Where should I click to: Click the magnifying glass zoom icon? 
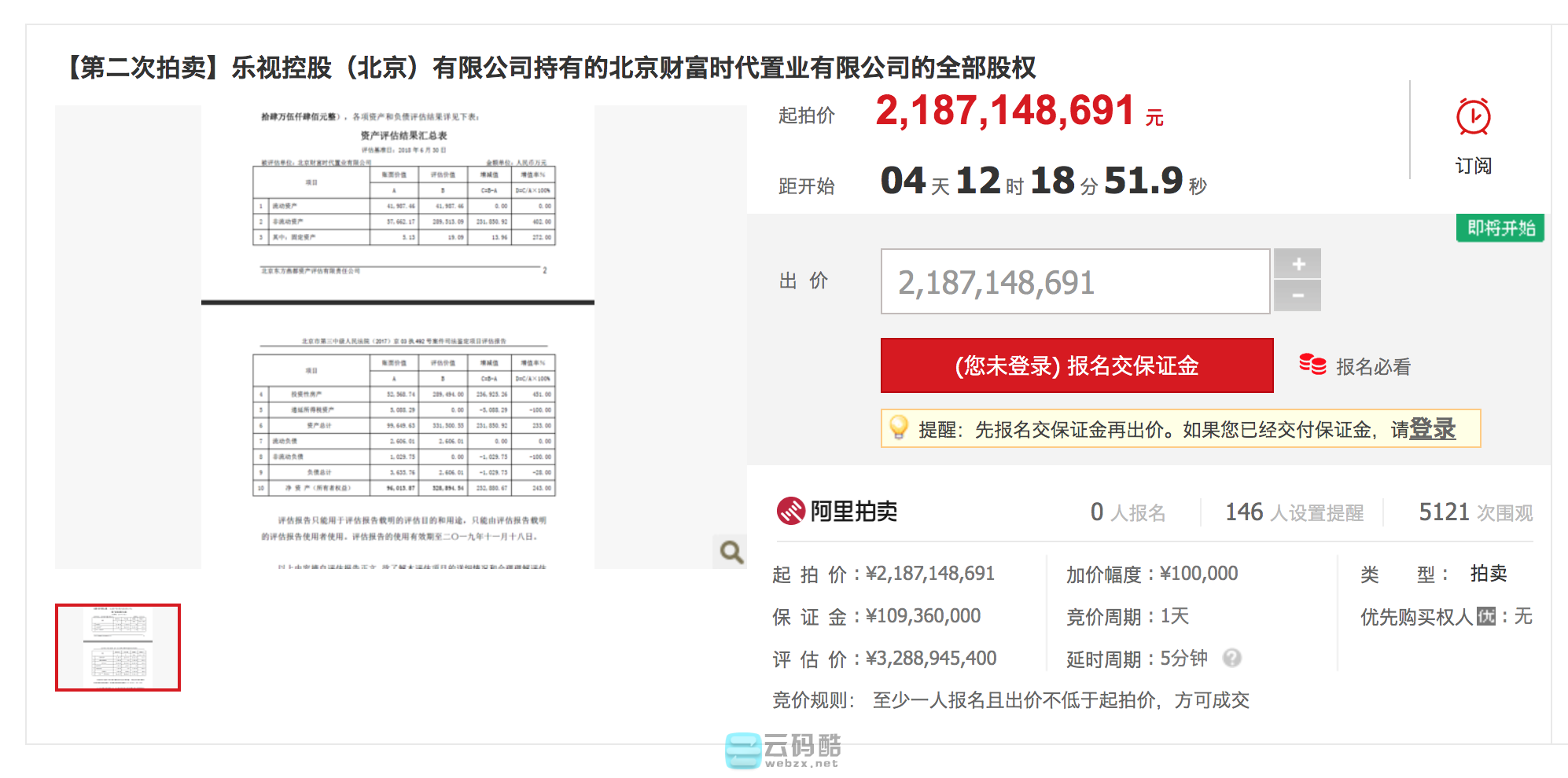coord(731,552)
